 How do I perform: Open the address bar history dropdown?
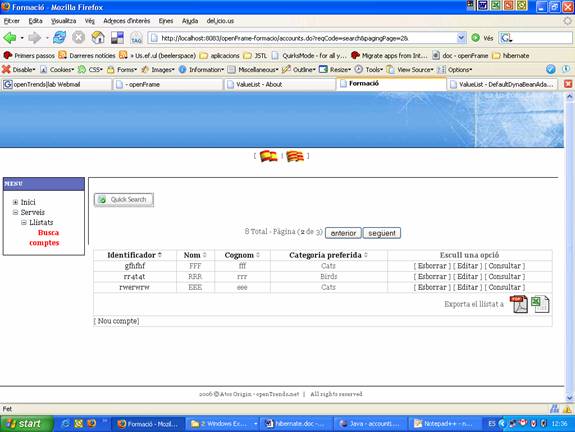461,37
